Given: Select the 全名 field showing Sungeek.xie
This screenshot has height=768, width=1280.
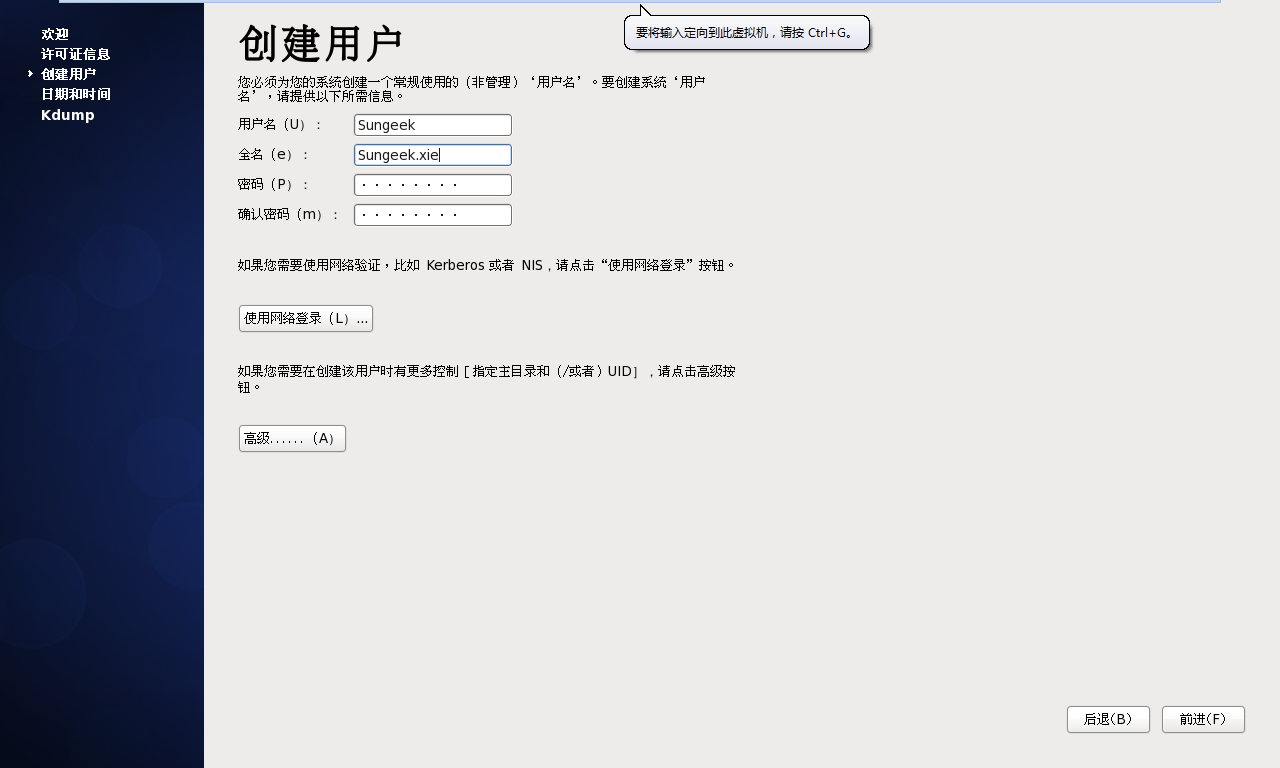Looking at the screenshot, I should [x=432, y=154].
